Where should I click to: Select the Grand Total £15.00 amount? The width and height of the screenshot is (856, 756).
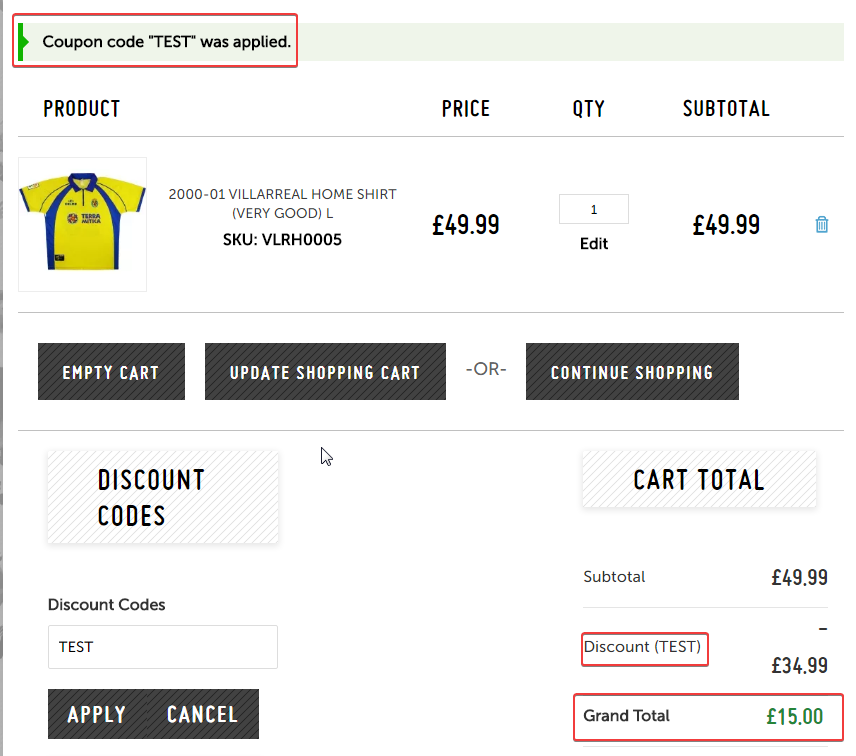click(x=794, y=716)
